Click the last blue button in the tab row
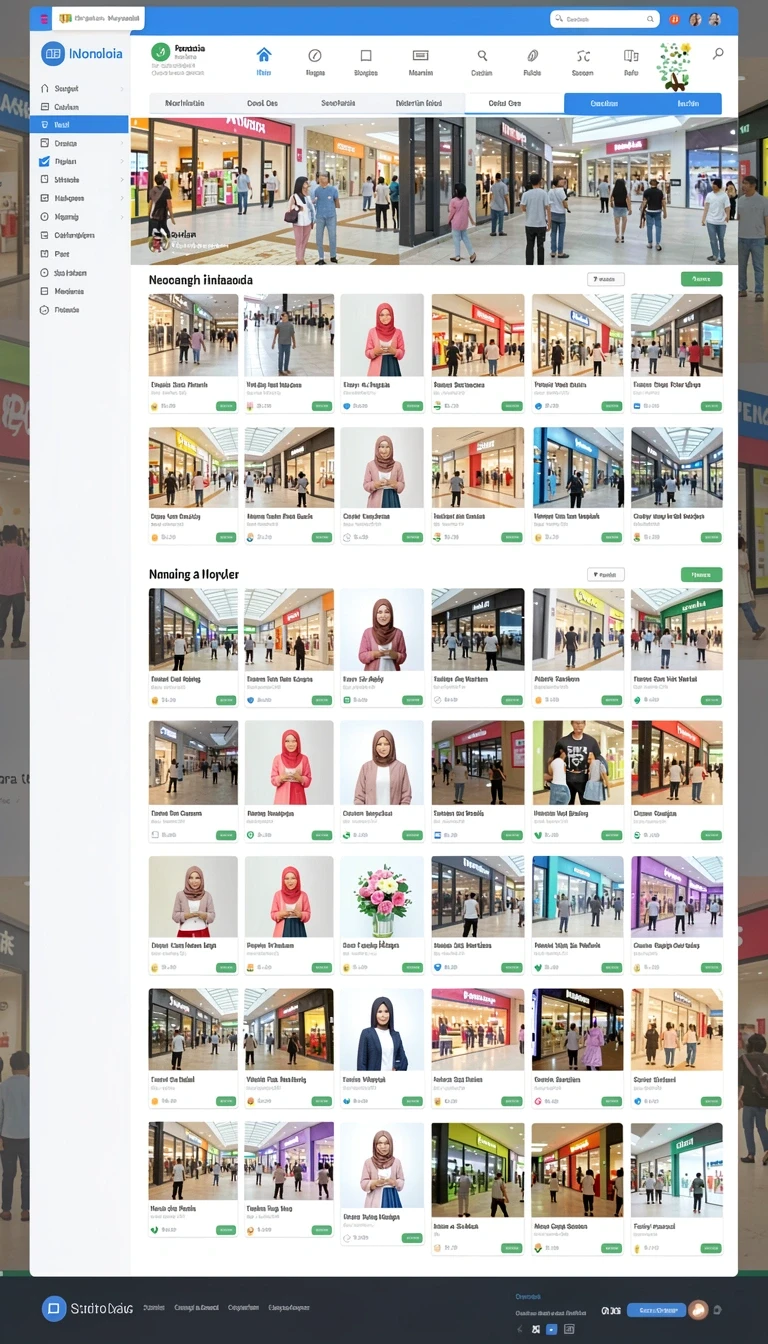This screenshot has width=768, height=1344. pyautogui.click(x=687, y=103)
